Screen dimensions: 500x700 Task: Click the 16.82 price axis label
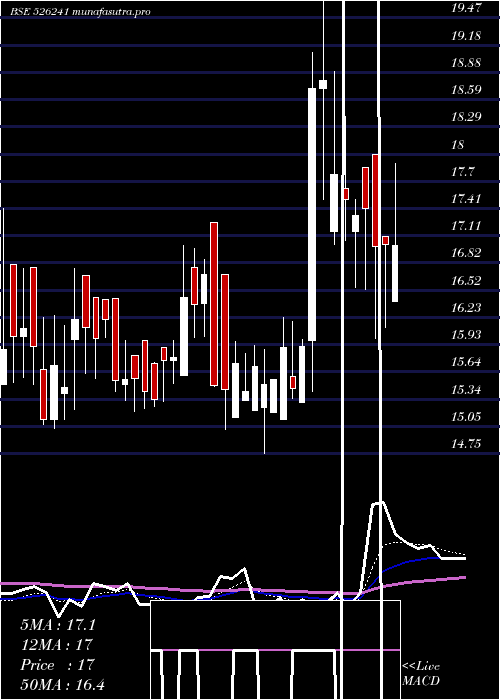click(466, 254)
